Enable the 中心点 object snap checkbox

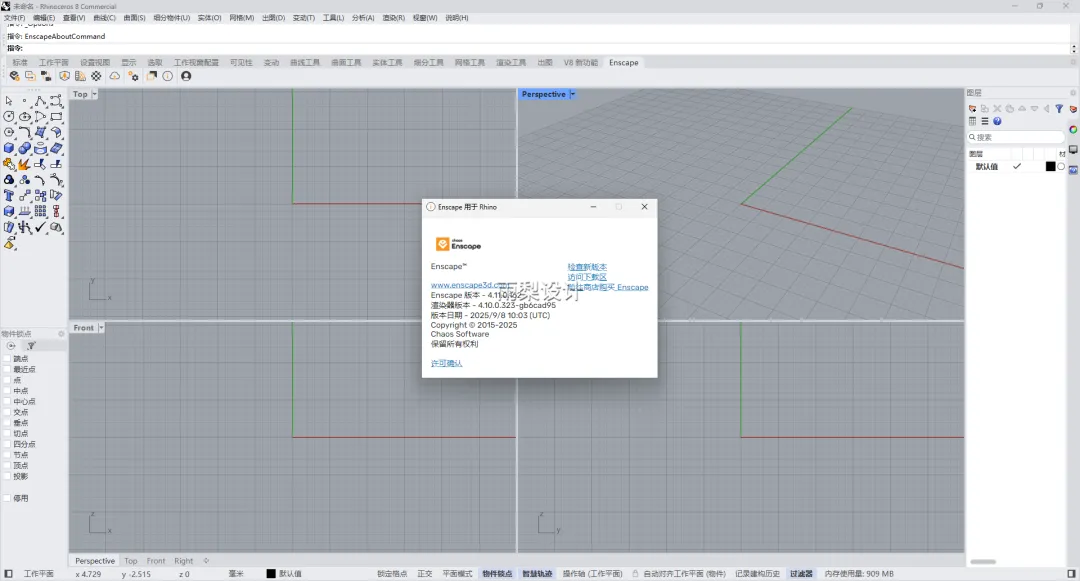[x=8, y=401]
